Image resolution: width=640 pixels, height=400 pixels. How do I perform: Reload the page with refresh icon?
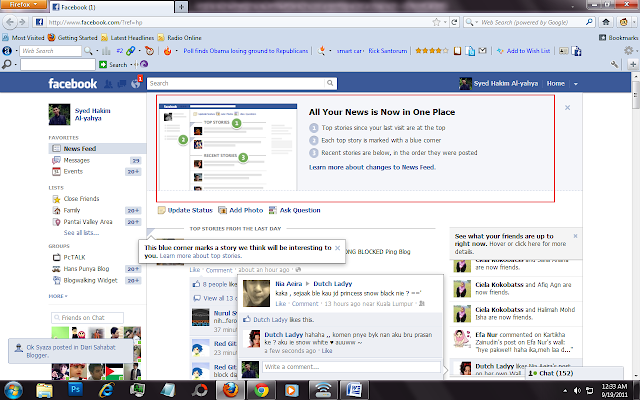pyautogui.click(x=454, y=22)
